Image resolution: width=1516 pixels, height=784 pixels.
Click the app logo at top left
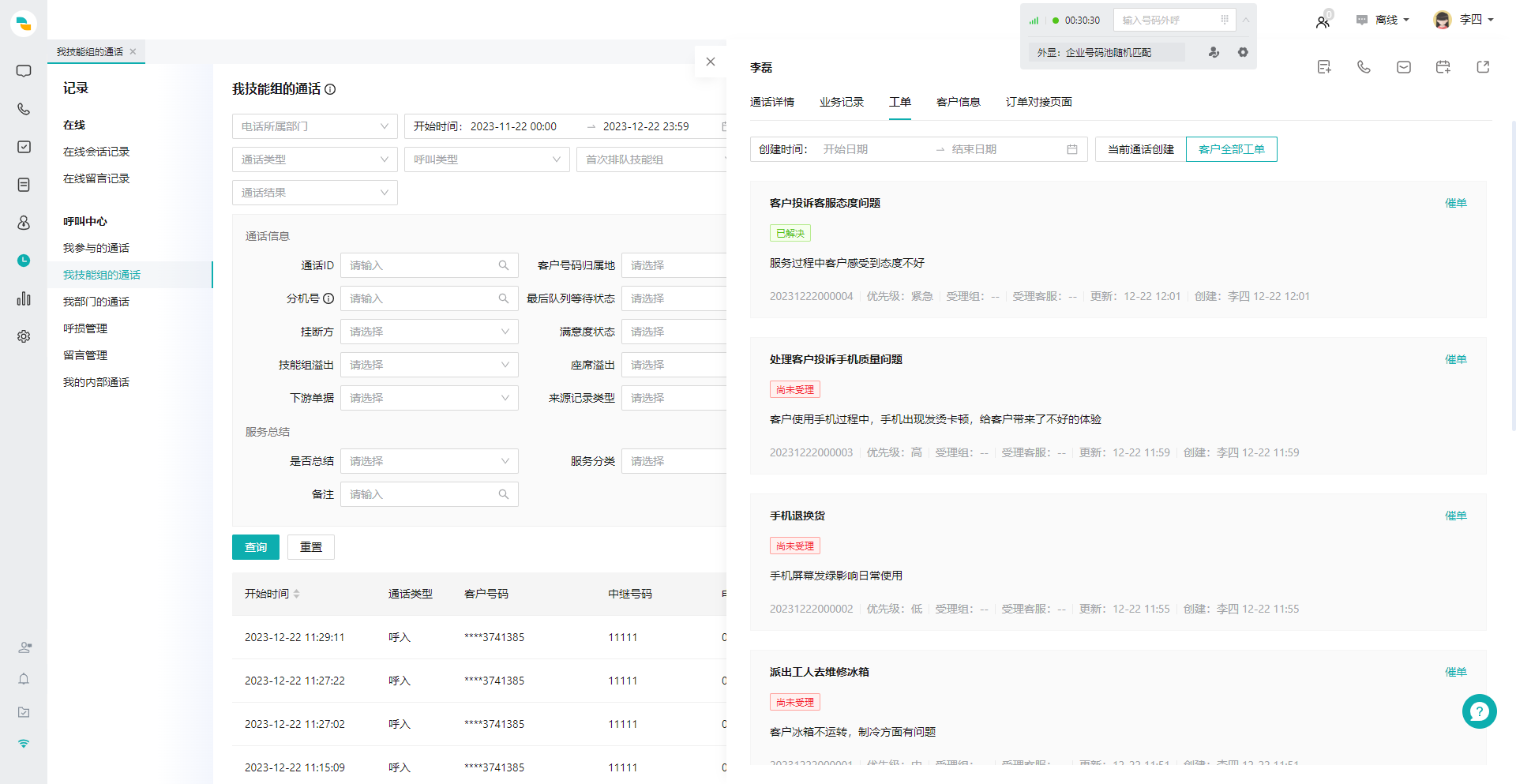(24, 24)
